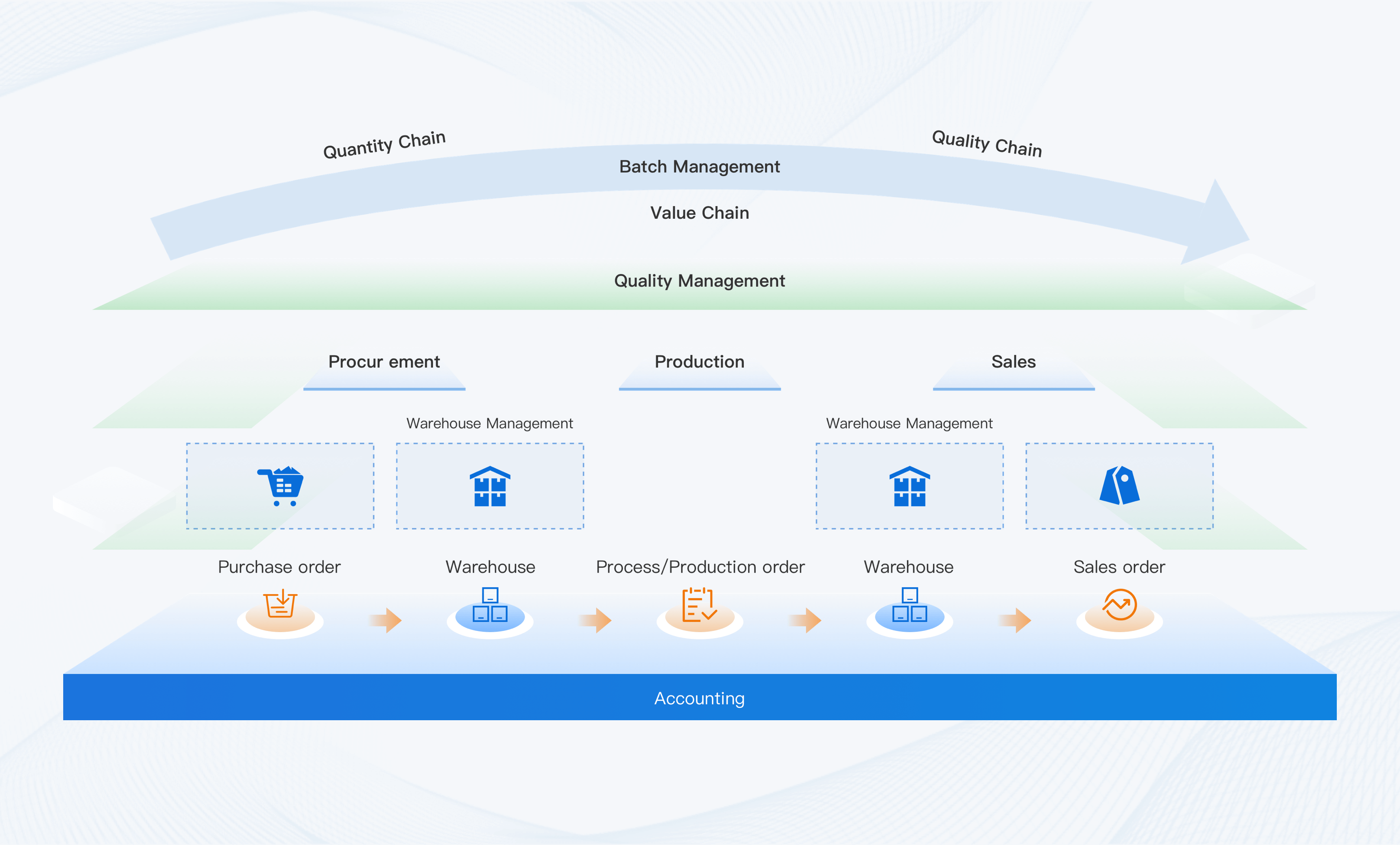
Task: Select the Sales tab heading
Action: [1013, 362]
